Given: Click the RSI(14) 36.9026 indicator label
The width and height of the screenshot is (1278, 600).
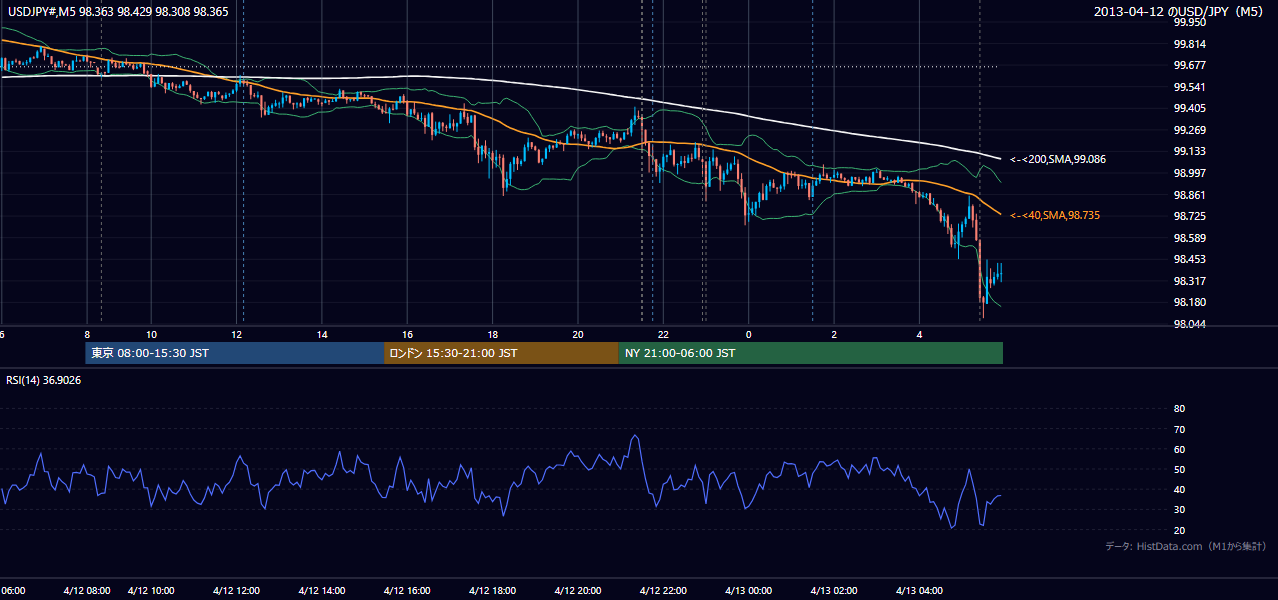Looking at the screenshot, I should 44,380.
